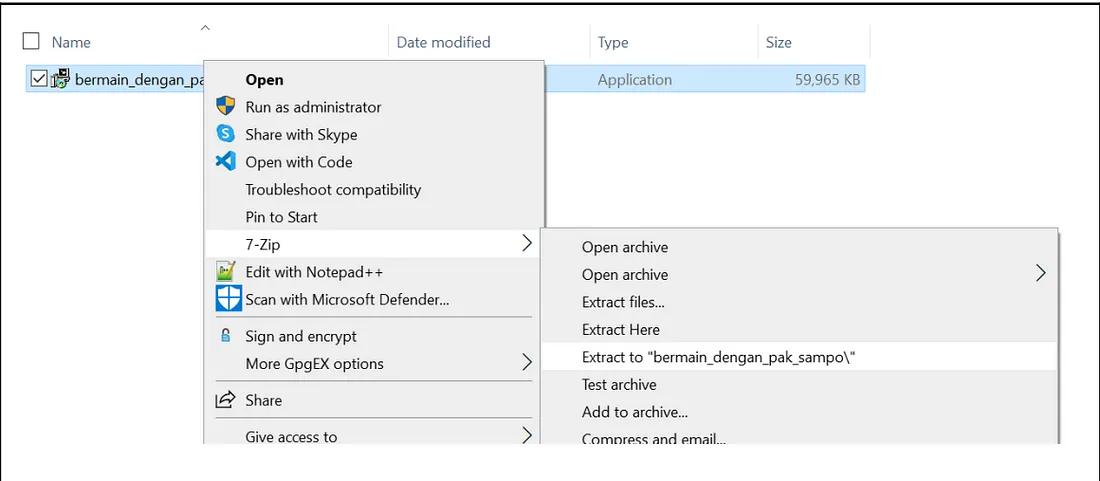
Task: Click the Microsoft Defender shield icon
Action: [x=229, y=298]
